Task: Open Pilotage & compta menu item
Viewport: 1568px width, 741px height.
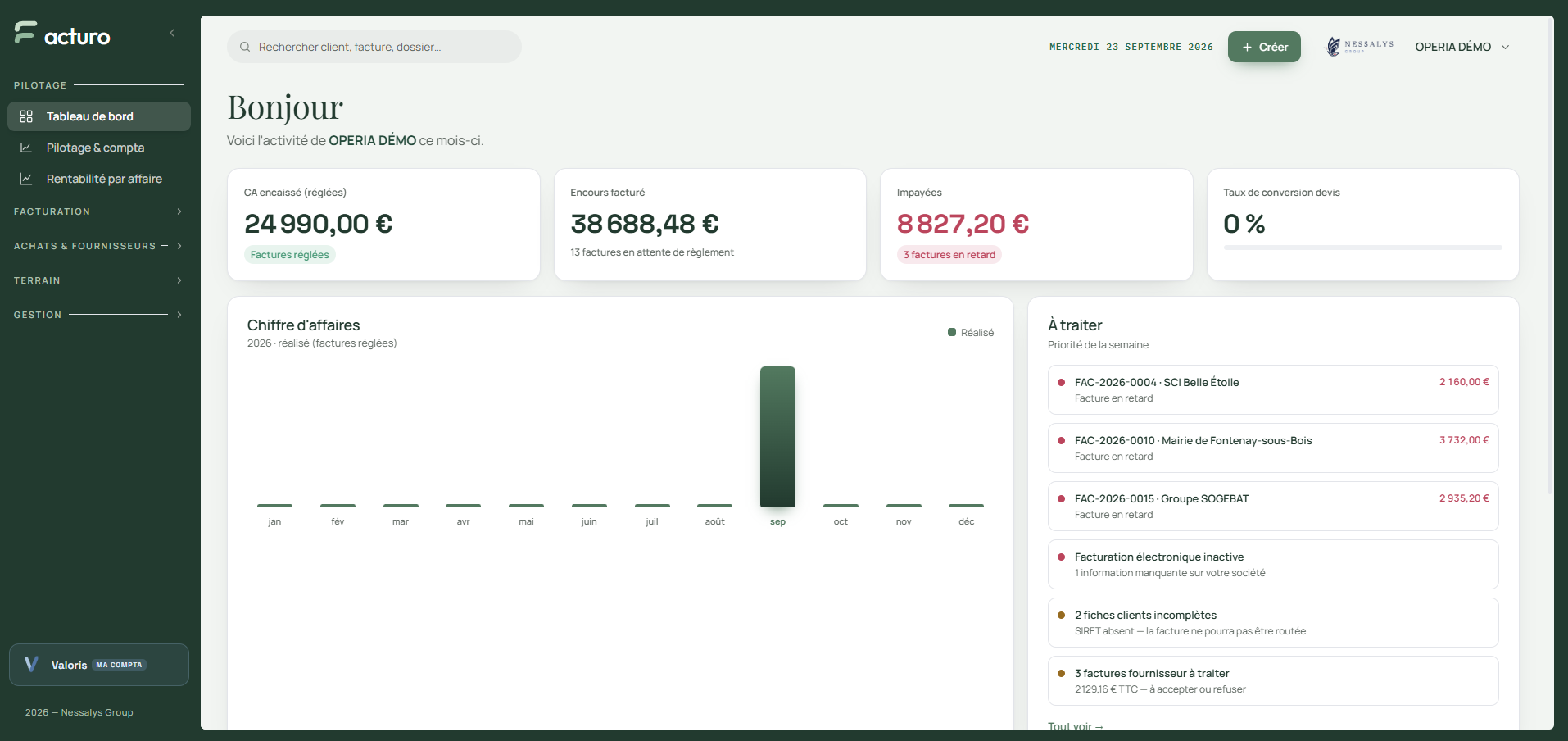Action: tap(99, 148)
